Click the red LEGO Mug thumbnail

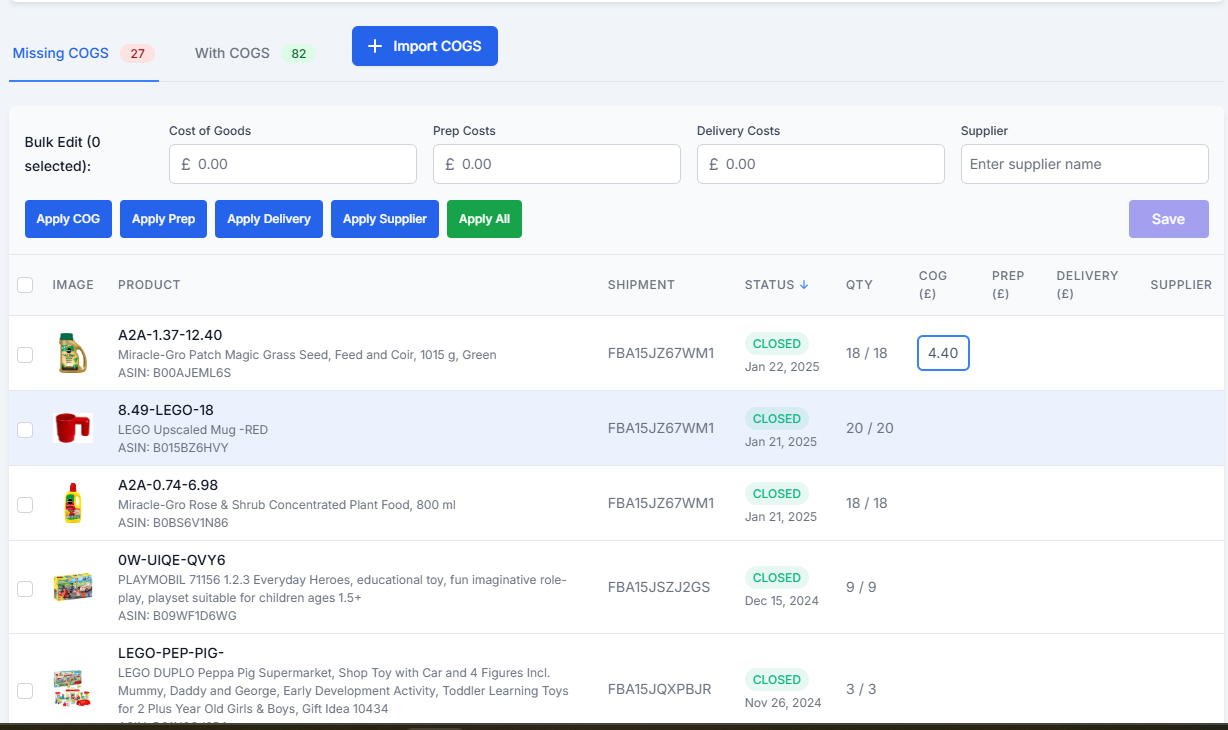point(72,428)
